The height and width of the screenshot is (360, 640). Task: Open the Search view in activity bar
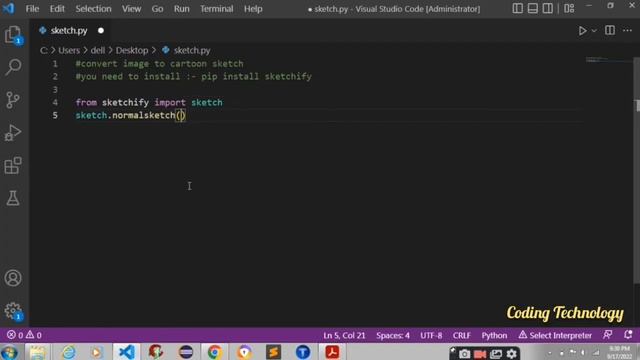tap(13, 67)
